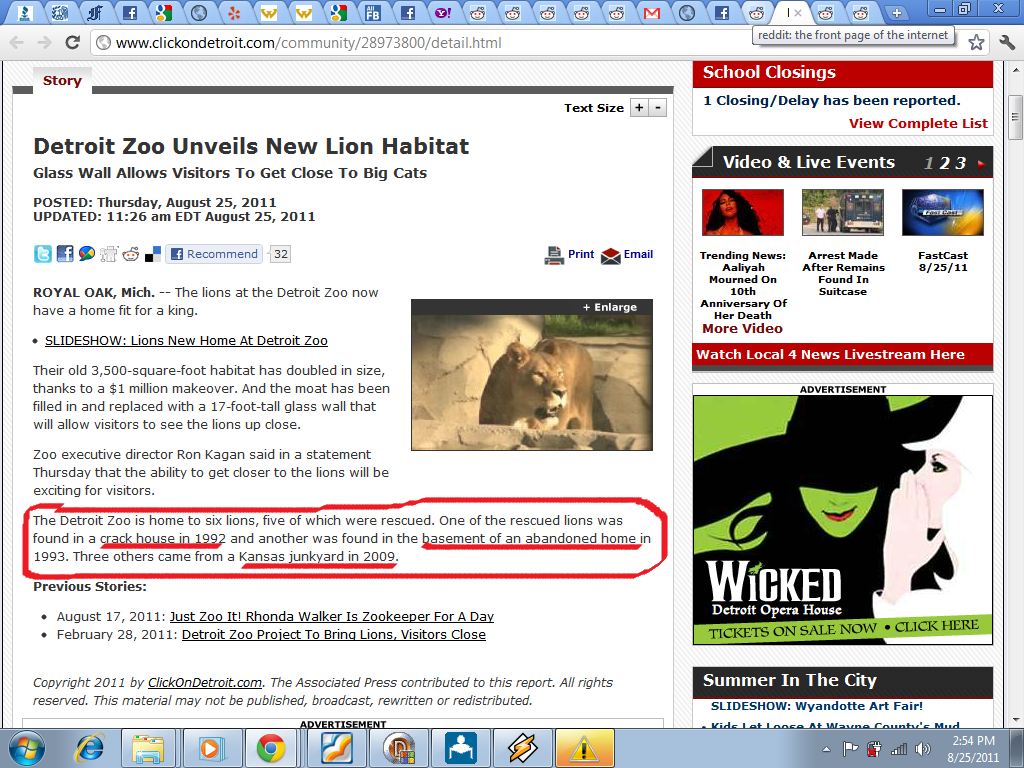Share the story via reddit icon
The height and width of the screenshot is (768, 1024).
pos(131,254)
